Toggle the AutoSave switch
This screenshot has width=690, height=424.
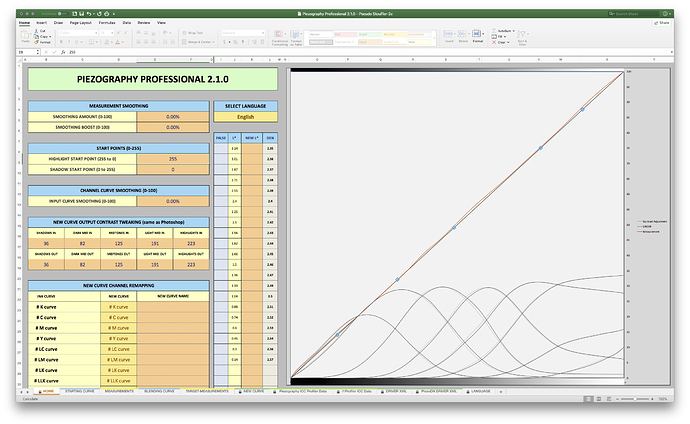(x=62, y=14)
